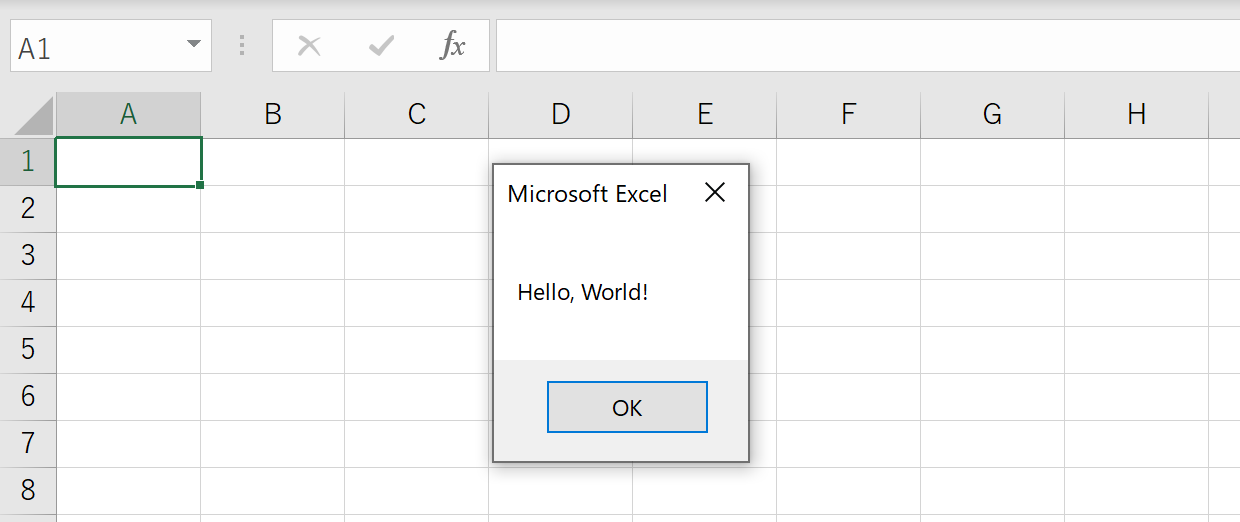
Task: Select column F header
Action: [x=848, y=115]
